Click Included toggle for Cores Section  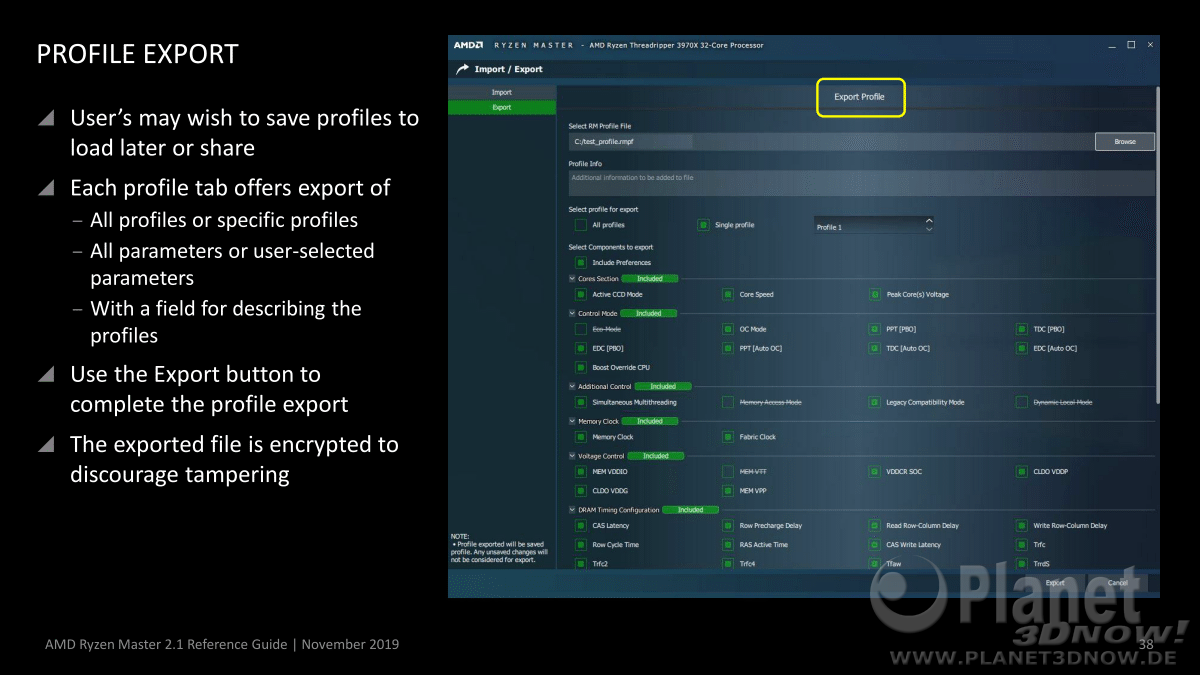click(649, 279)
